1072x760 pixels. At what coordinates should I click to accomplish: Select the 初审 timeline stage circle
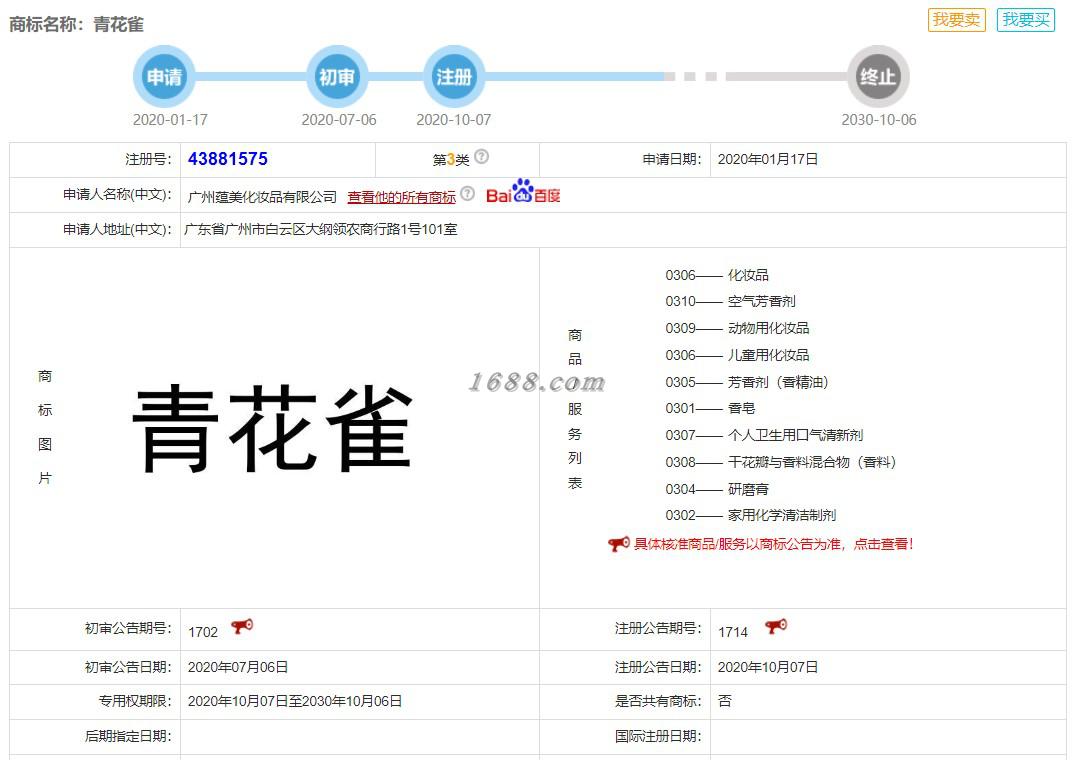click(x=337, y=77)
